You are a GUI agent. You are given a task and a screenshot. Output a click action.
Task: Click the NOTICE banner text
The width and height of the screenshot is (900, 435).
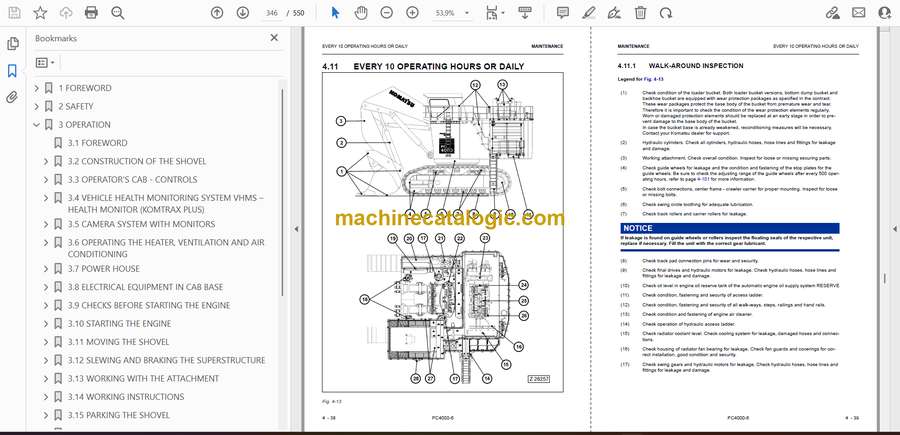(x=638, y=228)
